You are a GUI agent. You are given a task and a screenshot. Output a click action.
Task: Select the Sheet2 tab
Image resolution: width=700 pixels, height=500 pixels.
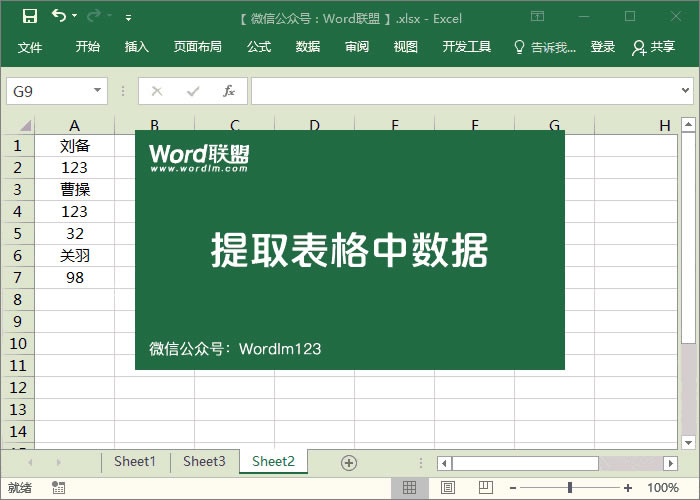tap(273, 461)
